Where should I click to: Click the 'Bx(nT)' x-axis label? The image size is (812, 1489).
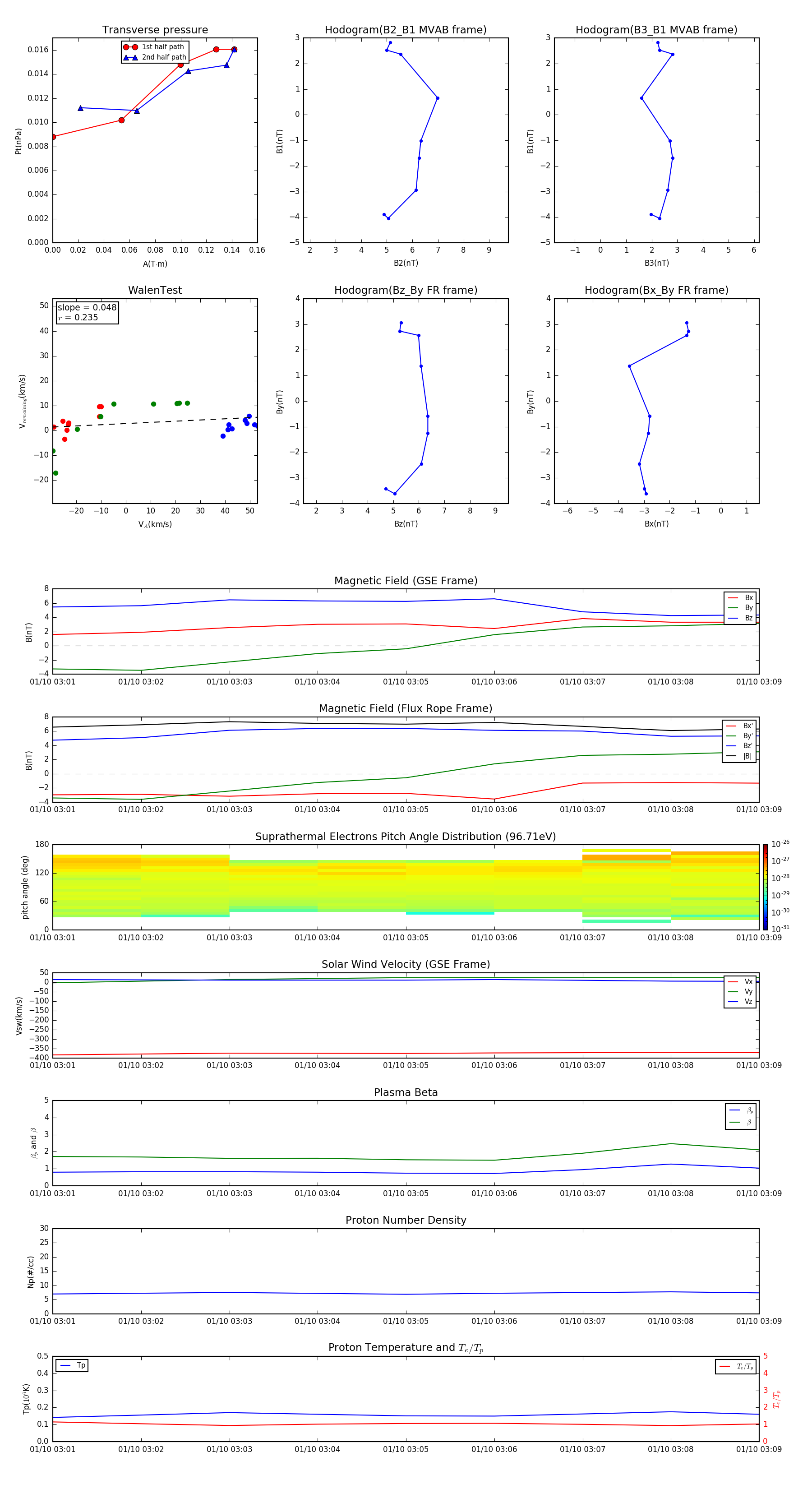point(656,524)
